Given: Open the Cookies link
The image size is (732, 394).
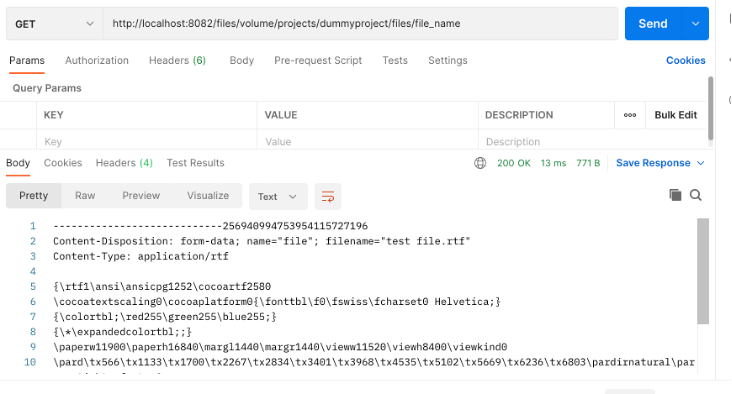Looking at the screenshot, I should click(x=685, y=61).
